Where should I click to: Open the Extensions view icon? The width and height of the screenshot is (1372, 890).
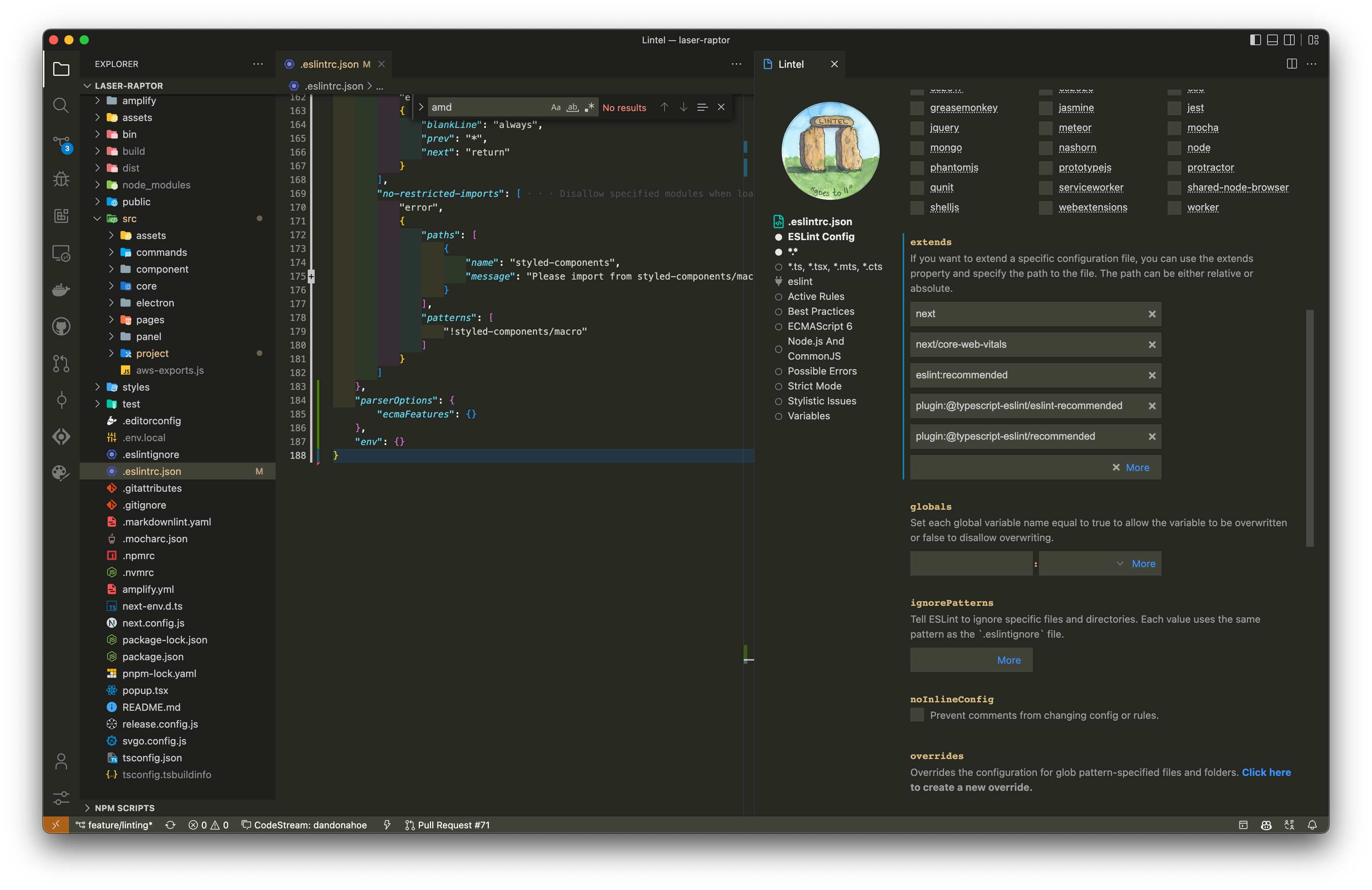click(x=61, y=216)
